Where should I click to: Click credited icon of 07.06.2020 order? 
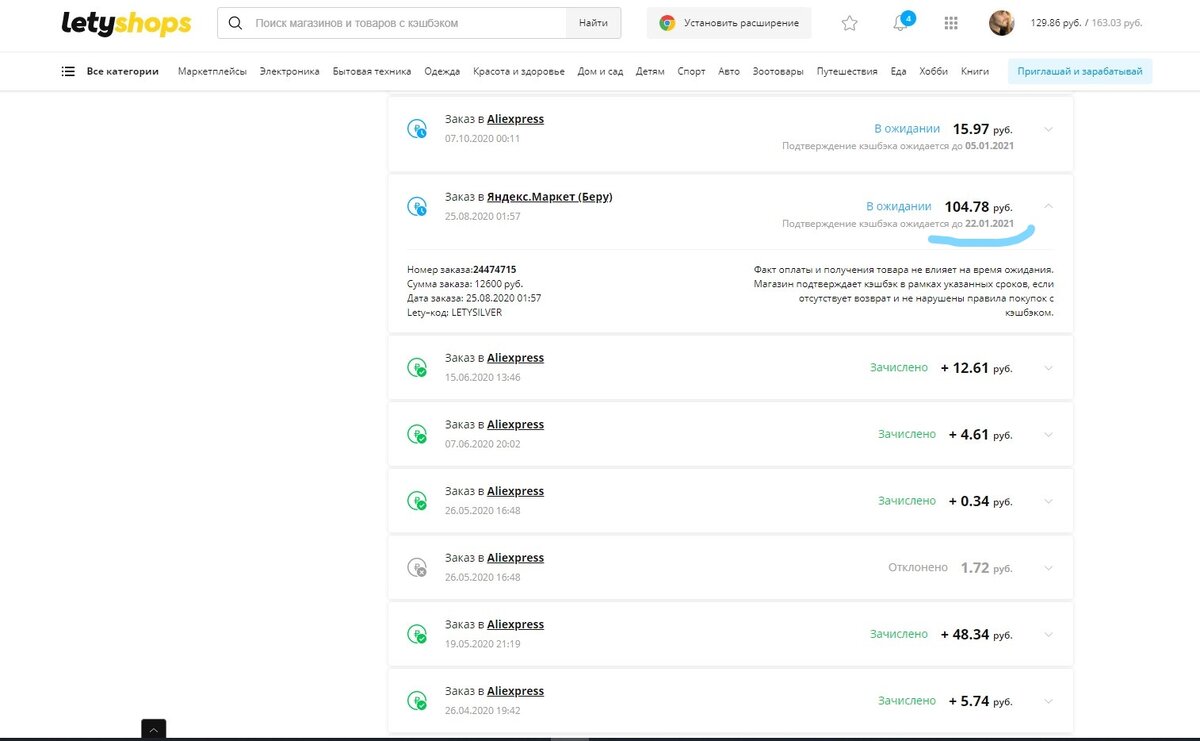tap(417, 434)
